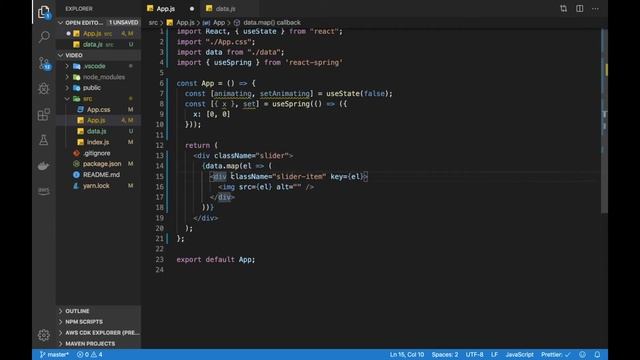This screenshot has height=360, width=640.
Task: Change language mode JavaScript
Action: pos(519,354)
